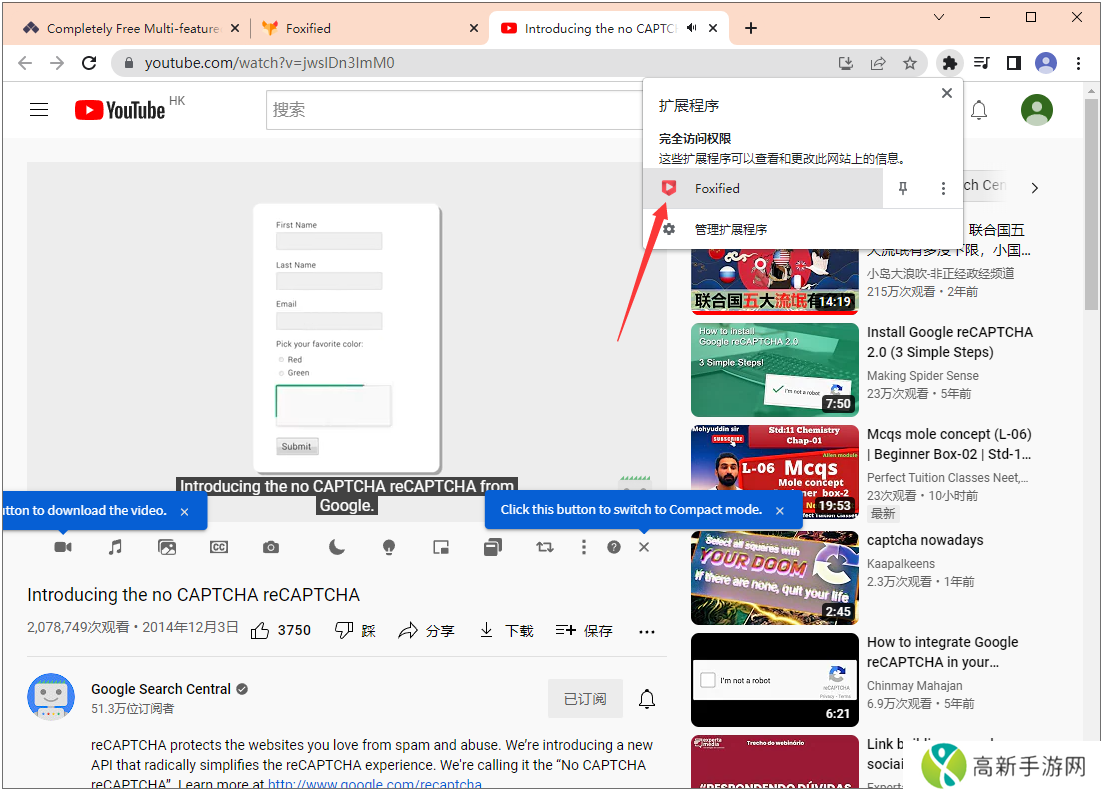Open more options for Foxified extension

(944, 188)
